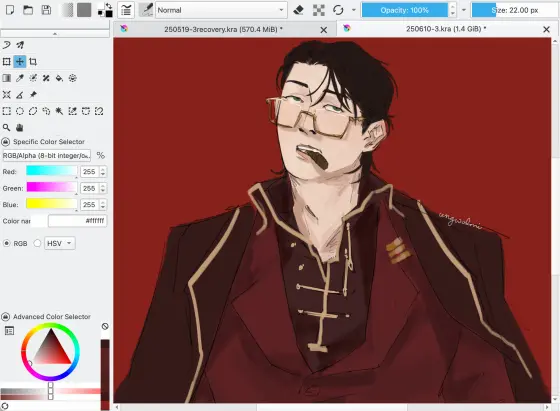Choose a brush preset
This screenshot has height=411, width=560.
[x=146, y=10]
